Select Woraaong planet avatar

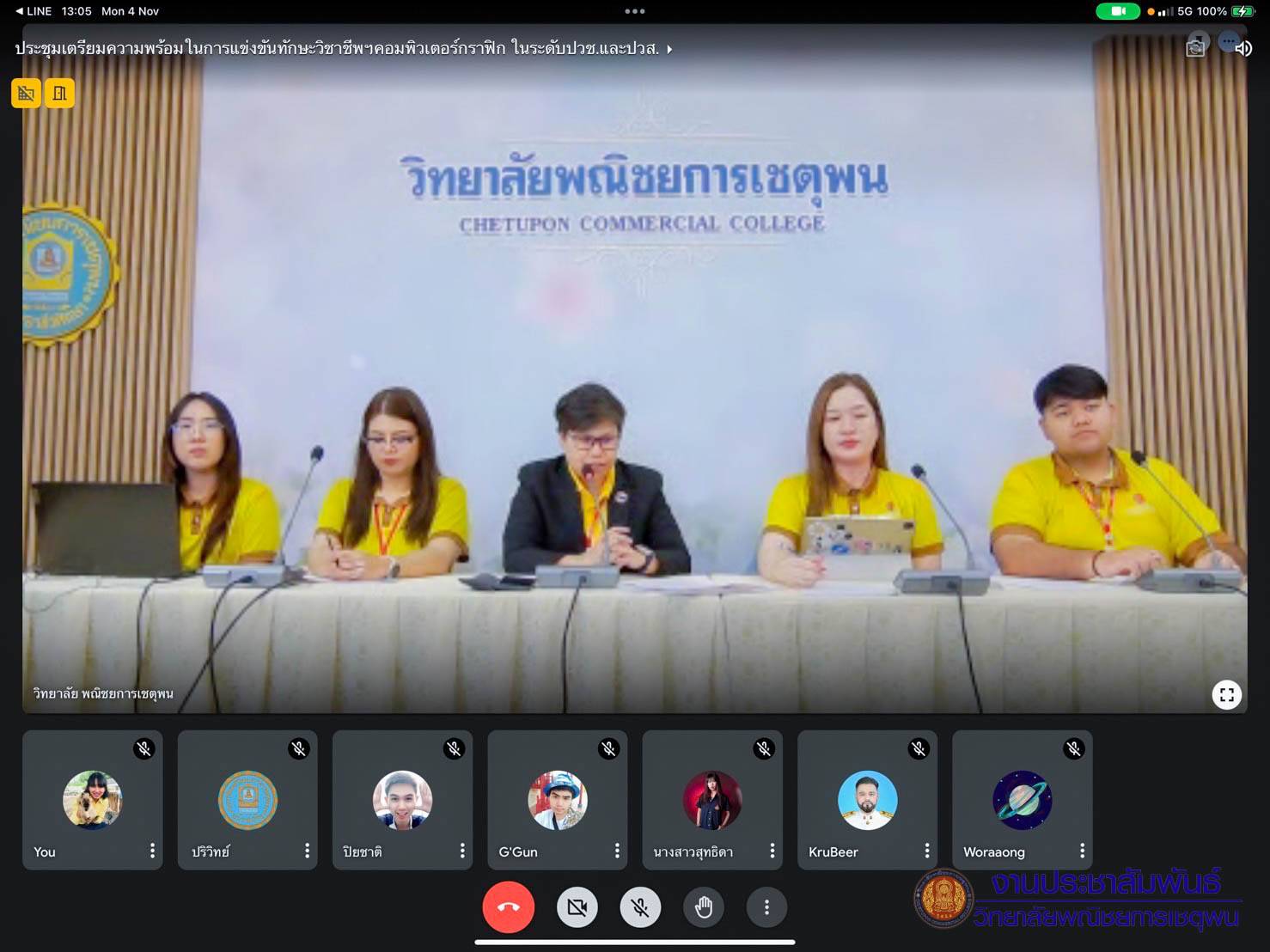pos(1023,800)
